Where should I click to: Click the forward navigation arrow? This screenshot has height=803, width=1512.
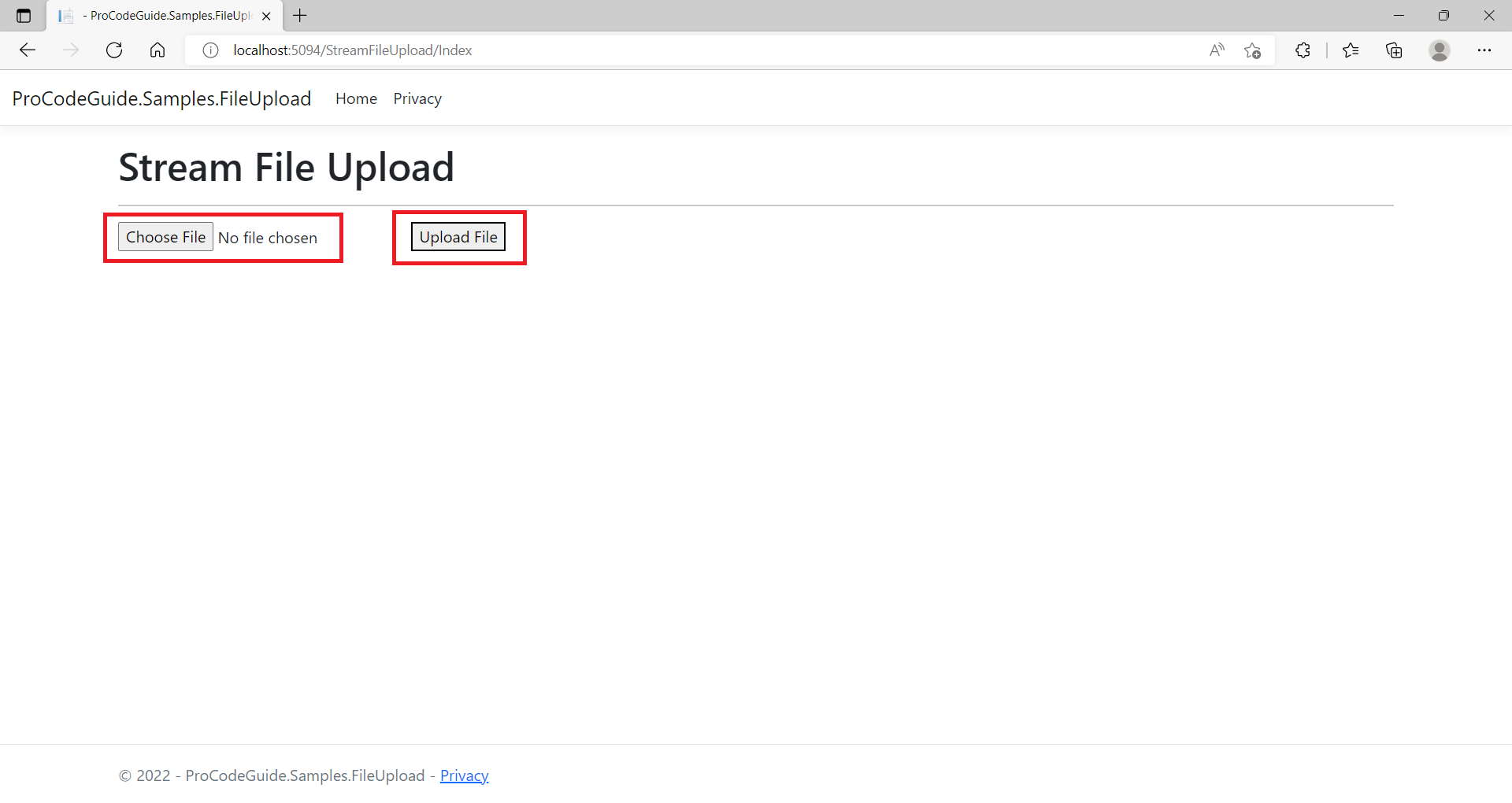(71, 50)
